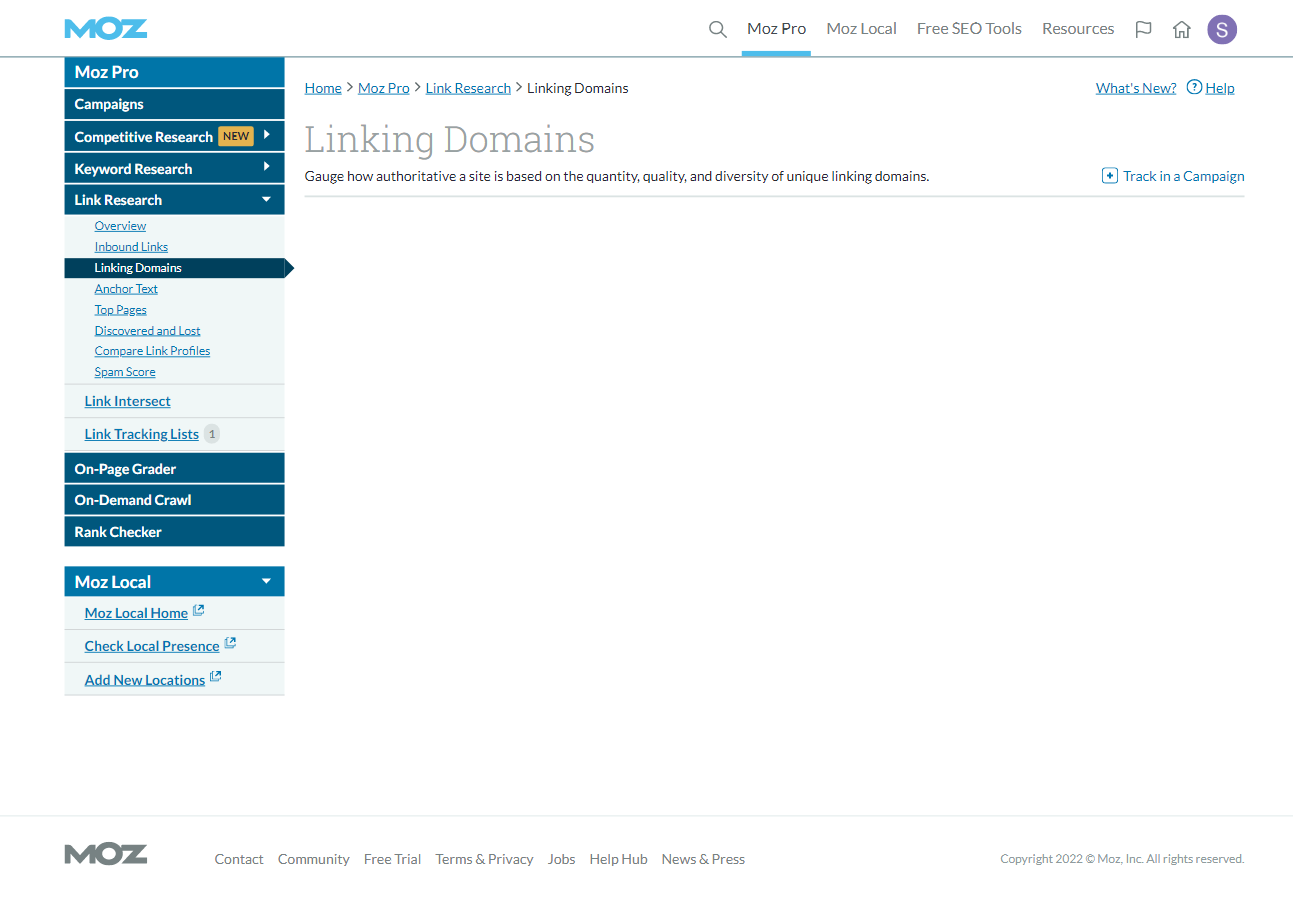Collapse the Moz Local section arrow
Screen dimensions: 1293x910
pos(266,581)
